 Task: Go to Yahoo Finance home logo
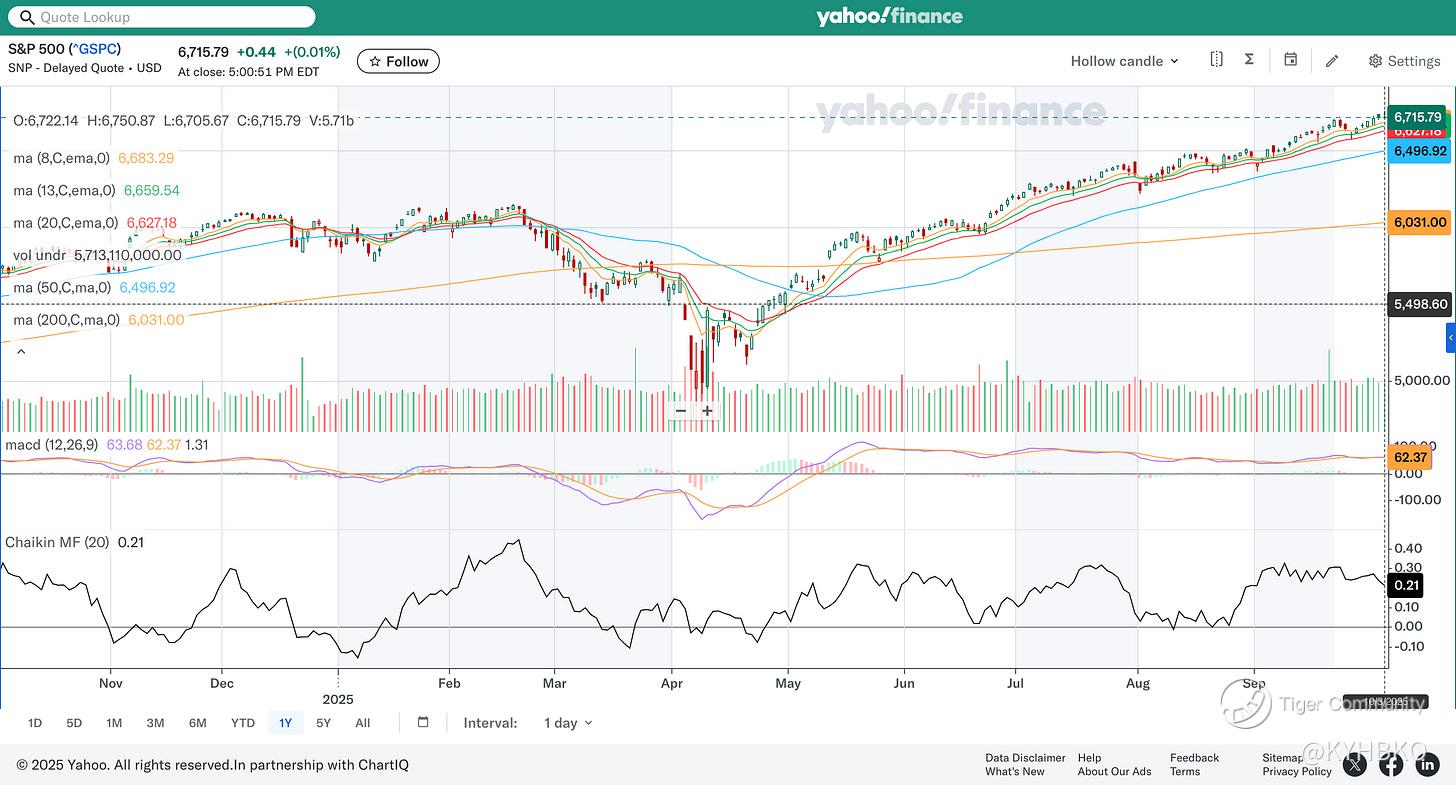[889, 16]
